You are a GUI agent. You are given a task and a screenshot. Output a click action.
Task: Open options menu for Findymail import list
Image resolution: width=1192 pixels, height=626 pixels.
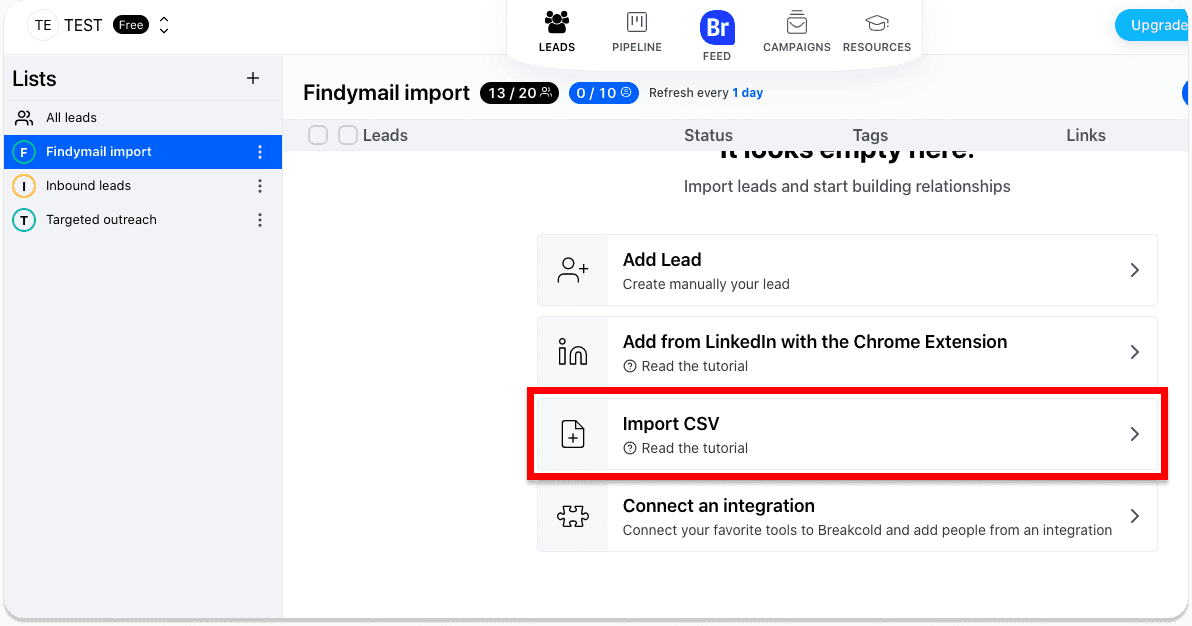pos(260,152)
